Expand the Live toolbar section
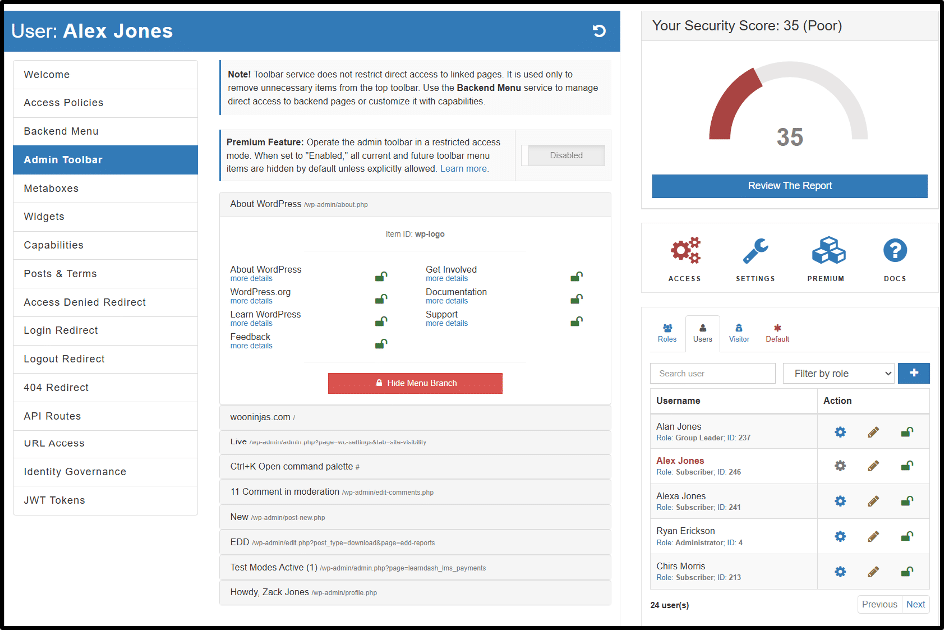This screenshot has width=944, height=630. [x=415, y=442]
